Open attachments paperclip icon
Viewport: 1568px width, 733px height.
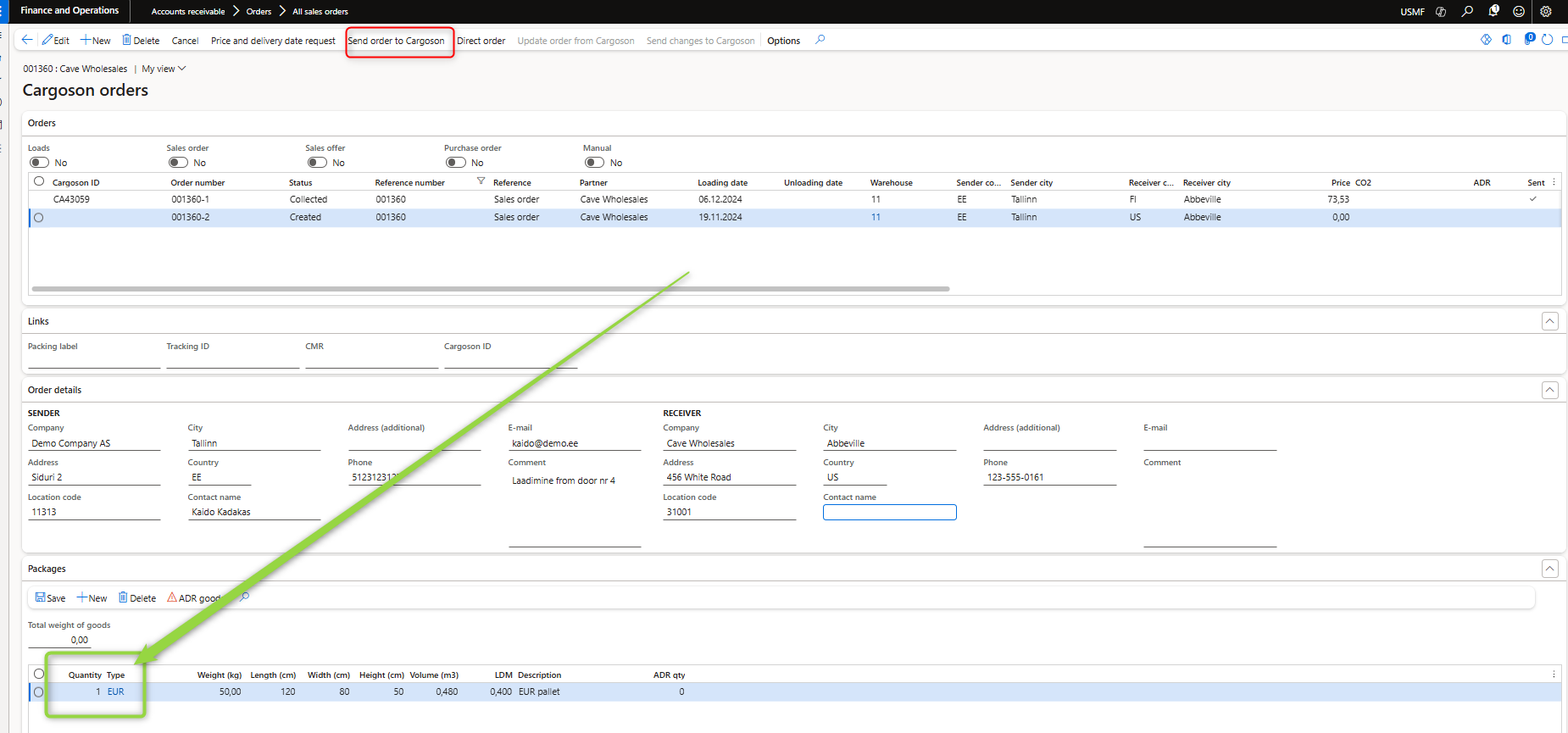pos(1529,39)
